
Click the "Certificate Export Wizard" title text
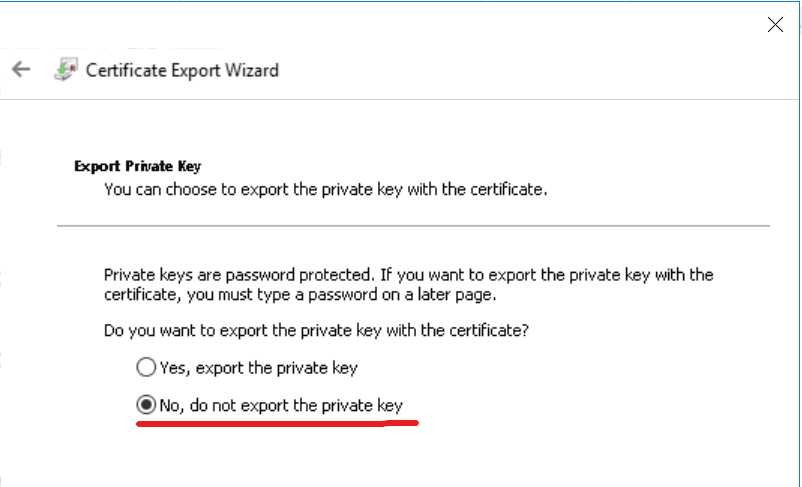pos(182,70)
